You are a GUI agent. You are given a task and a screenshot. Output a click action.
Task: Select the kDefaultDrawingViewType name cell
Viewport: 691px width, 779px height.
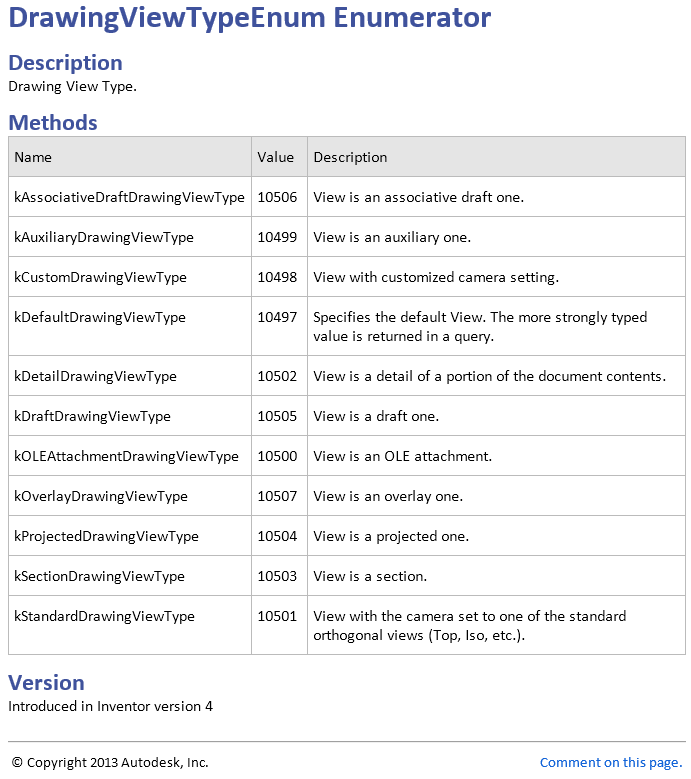100,317
